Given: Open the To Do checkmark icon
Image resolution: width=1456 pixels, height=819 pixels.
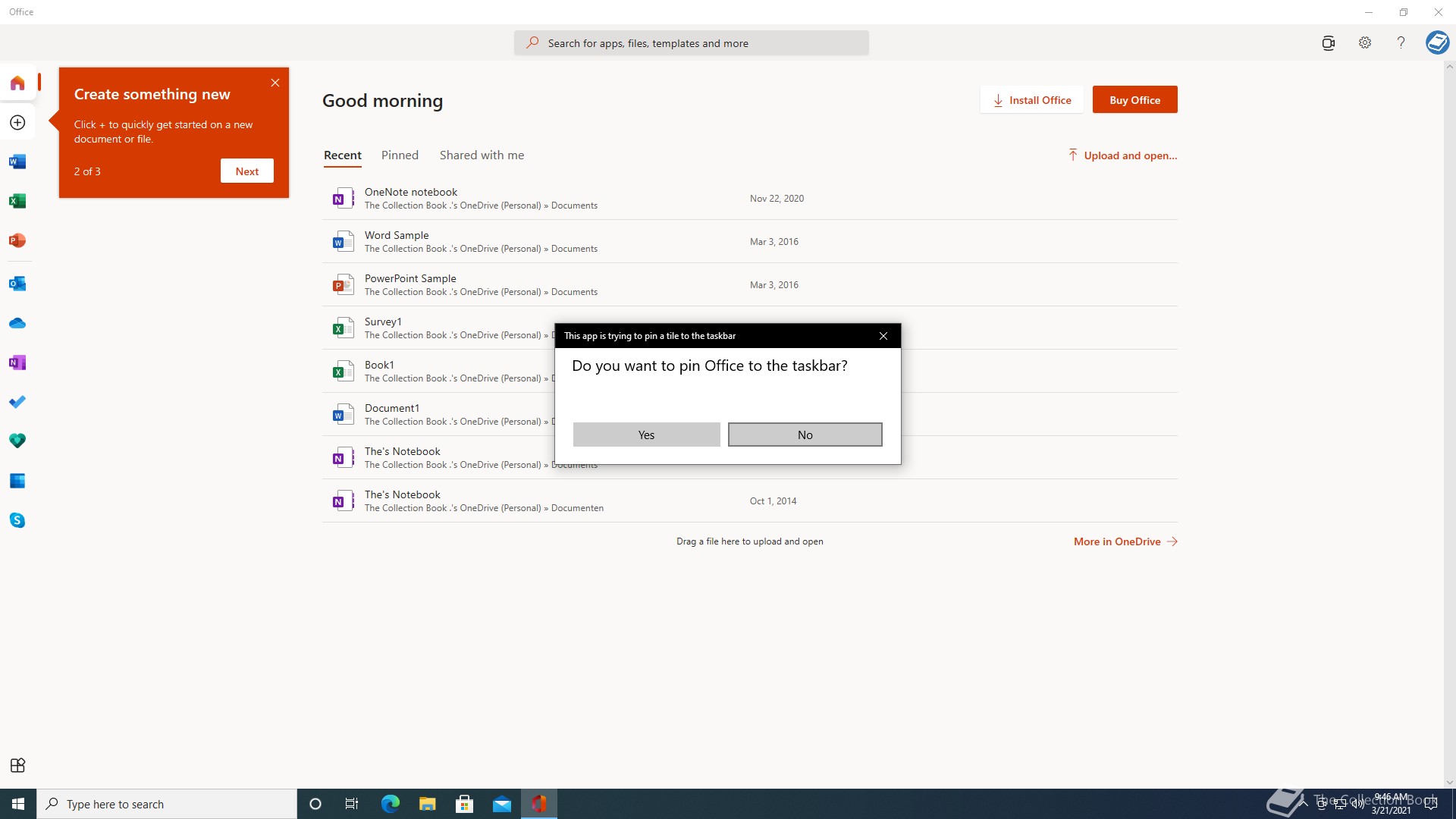Looking at the screenshot, I should tap(17, 402).
